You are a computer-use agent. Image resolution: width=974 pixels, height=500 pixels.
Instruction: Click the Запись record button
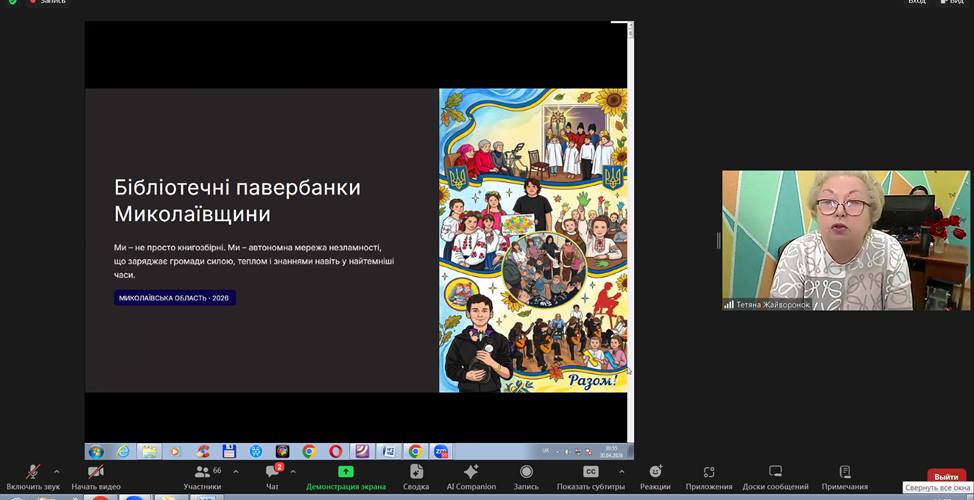[526, 478]
